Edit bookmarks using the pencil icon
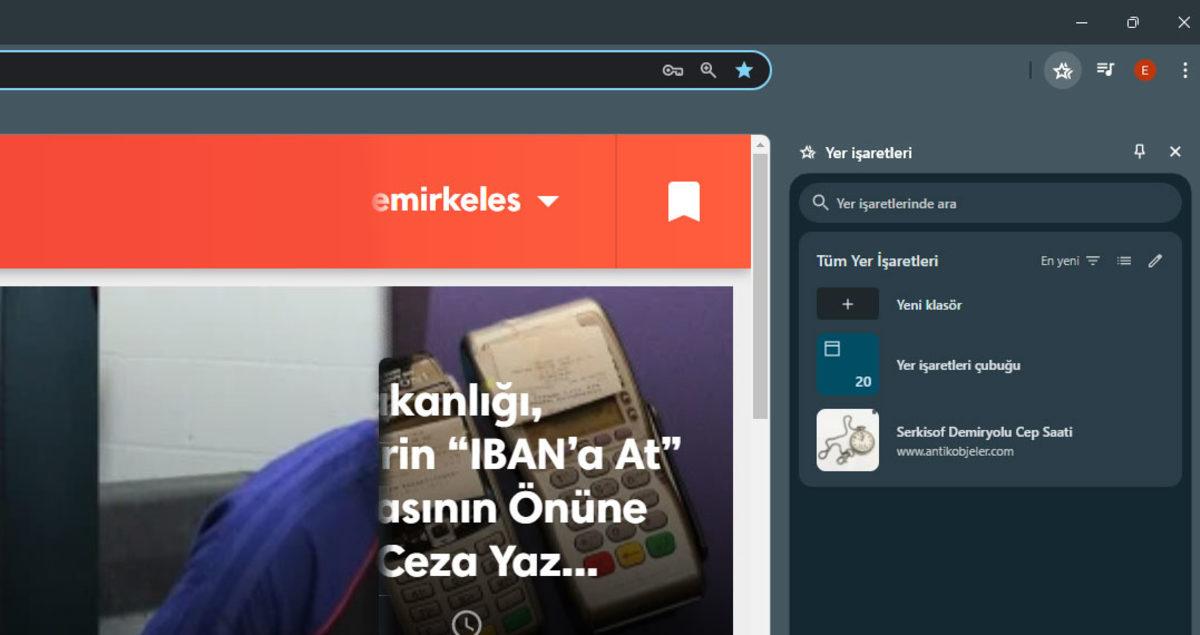The width and height of the screenshot is (1200, 635). 1155,260
